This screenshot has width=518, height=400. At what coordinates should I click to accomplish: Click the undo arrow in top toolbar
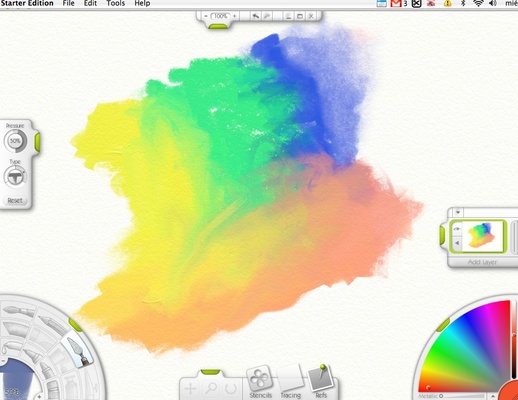click(256, 16)
